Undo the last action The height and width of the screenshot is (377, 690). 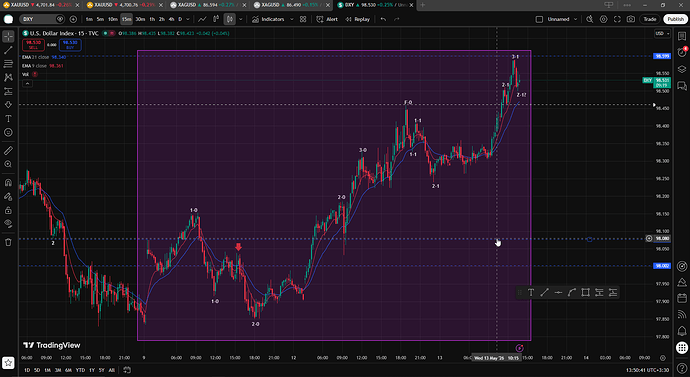pos(383,19)
